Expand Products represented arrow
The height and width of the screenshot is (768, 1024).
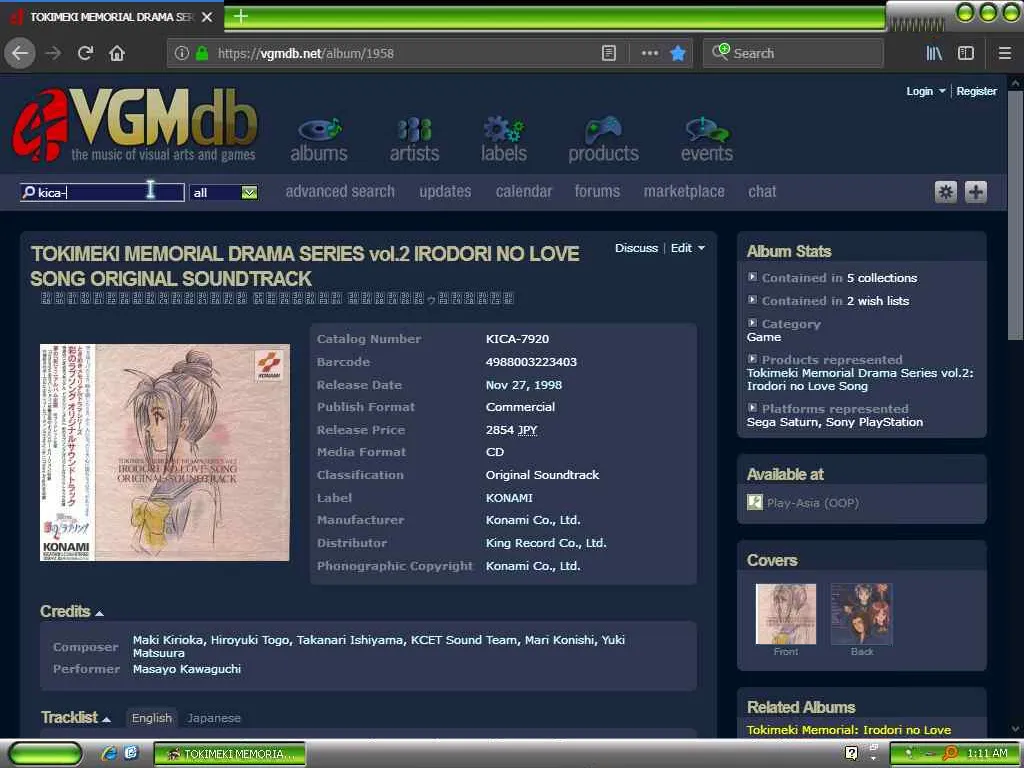pos(752,359)
